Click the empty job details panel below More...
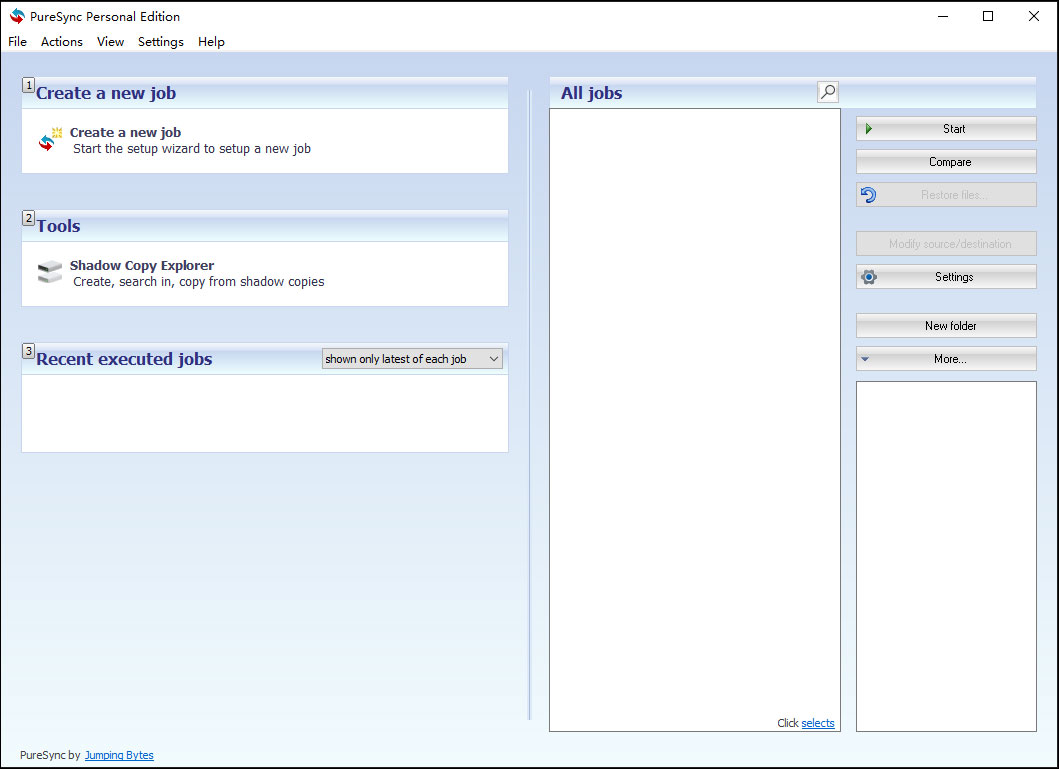 (946, 556)
